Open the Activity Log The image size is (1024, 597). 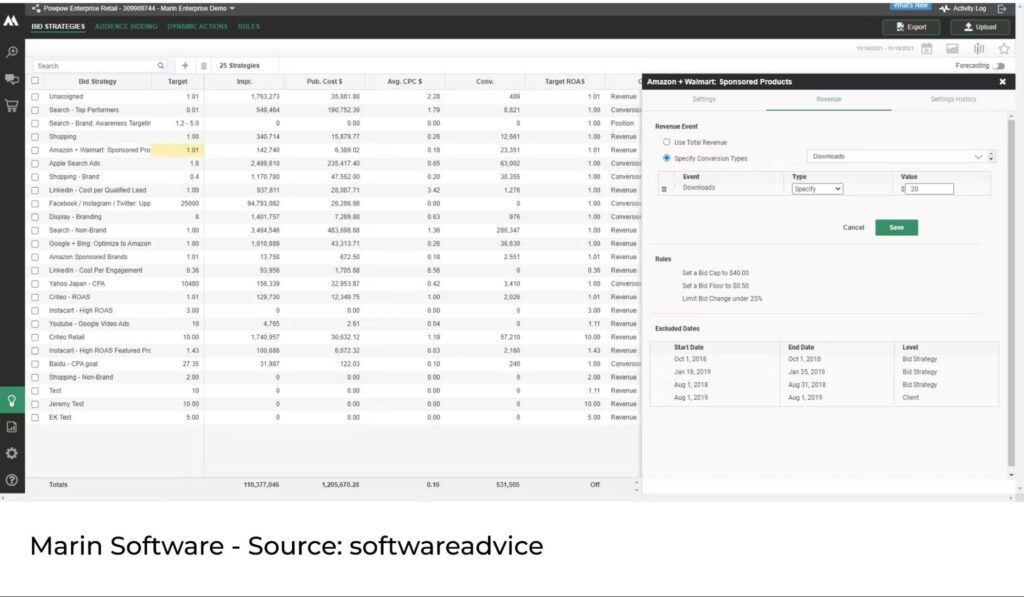(963, 8)
